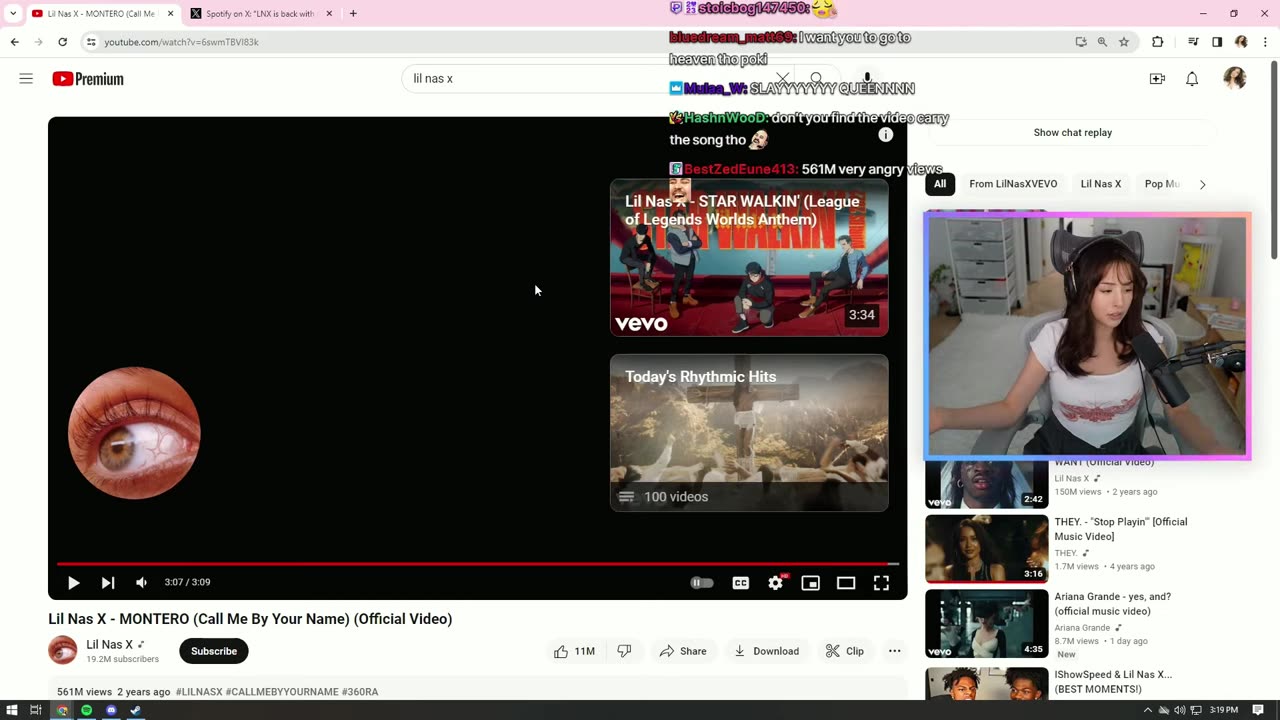This screenshot has height=720, width=1280.
Task: Select From LilNasXVEVO filter chip
Action: click(1013, 184)
